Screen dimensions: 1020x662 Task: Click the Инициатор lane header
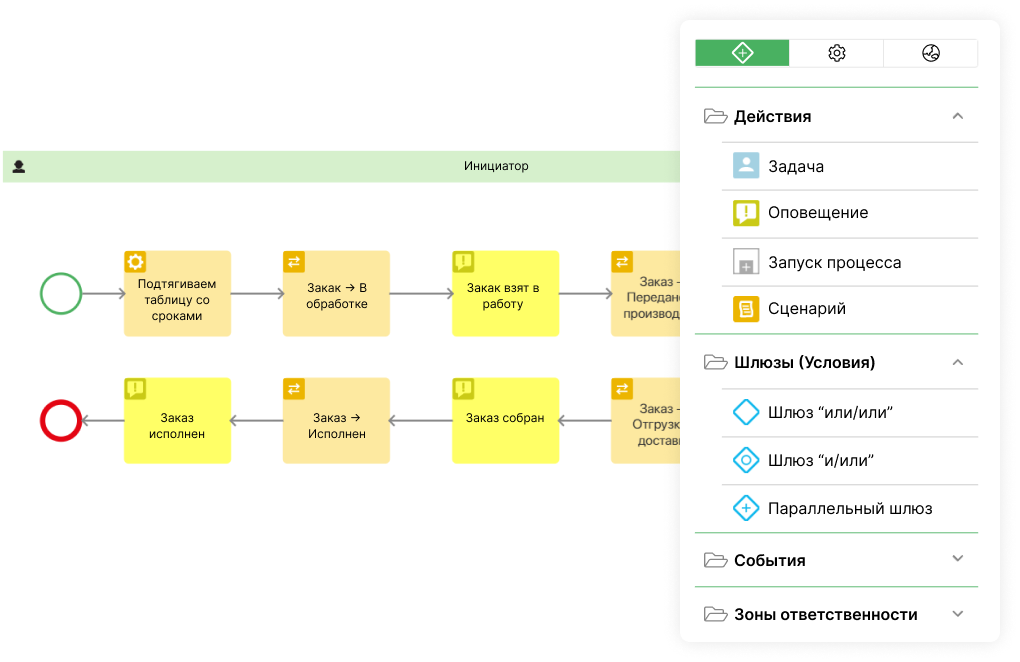(x=342, y=166)
